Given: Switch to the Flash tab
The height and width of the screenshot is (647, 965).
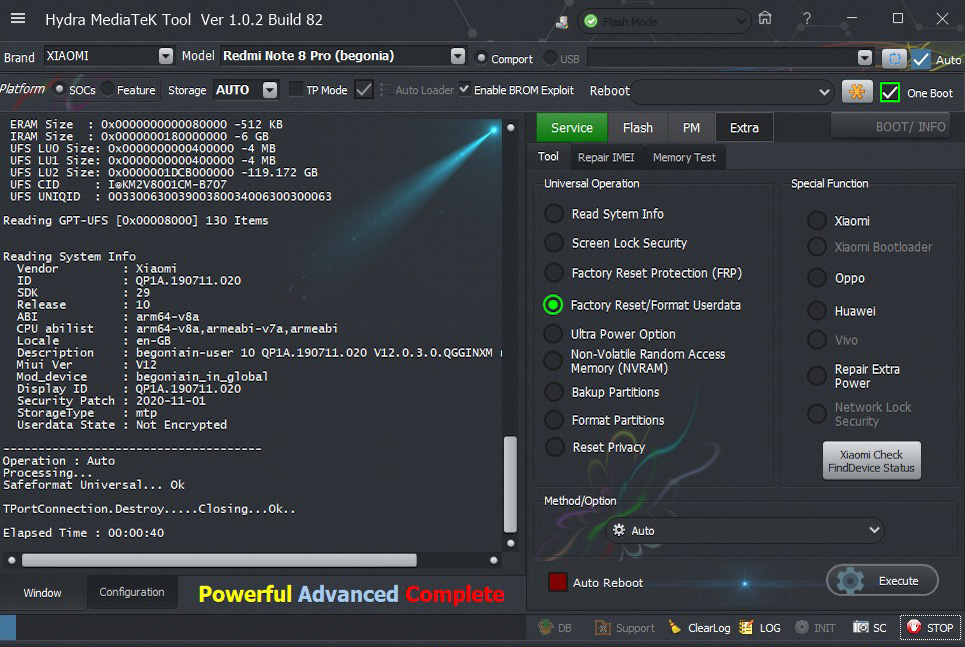Looking at the screenshot, I should coord(638,127).
